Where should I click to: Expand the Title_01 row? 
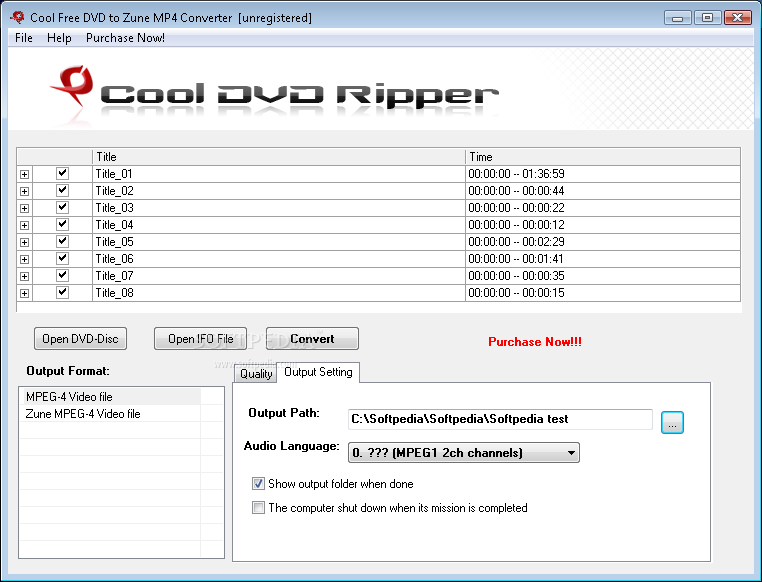tap(24, 174)
